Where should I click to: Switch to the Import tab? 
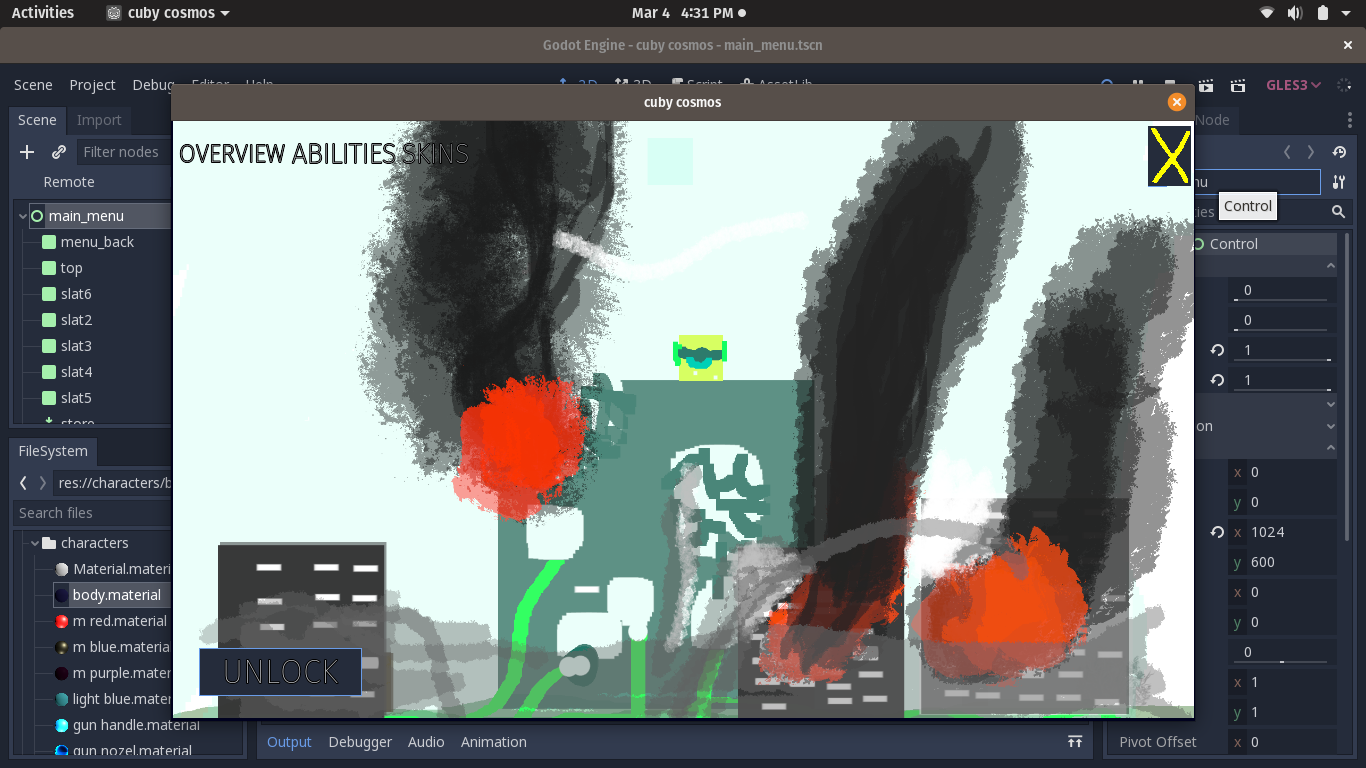(x=99, y=120)
